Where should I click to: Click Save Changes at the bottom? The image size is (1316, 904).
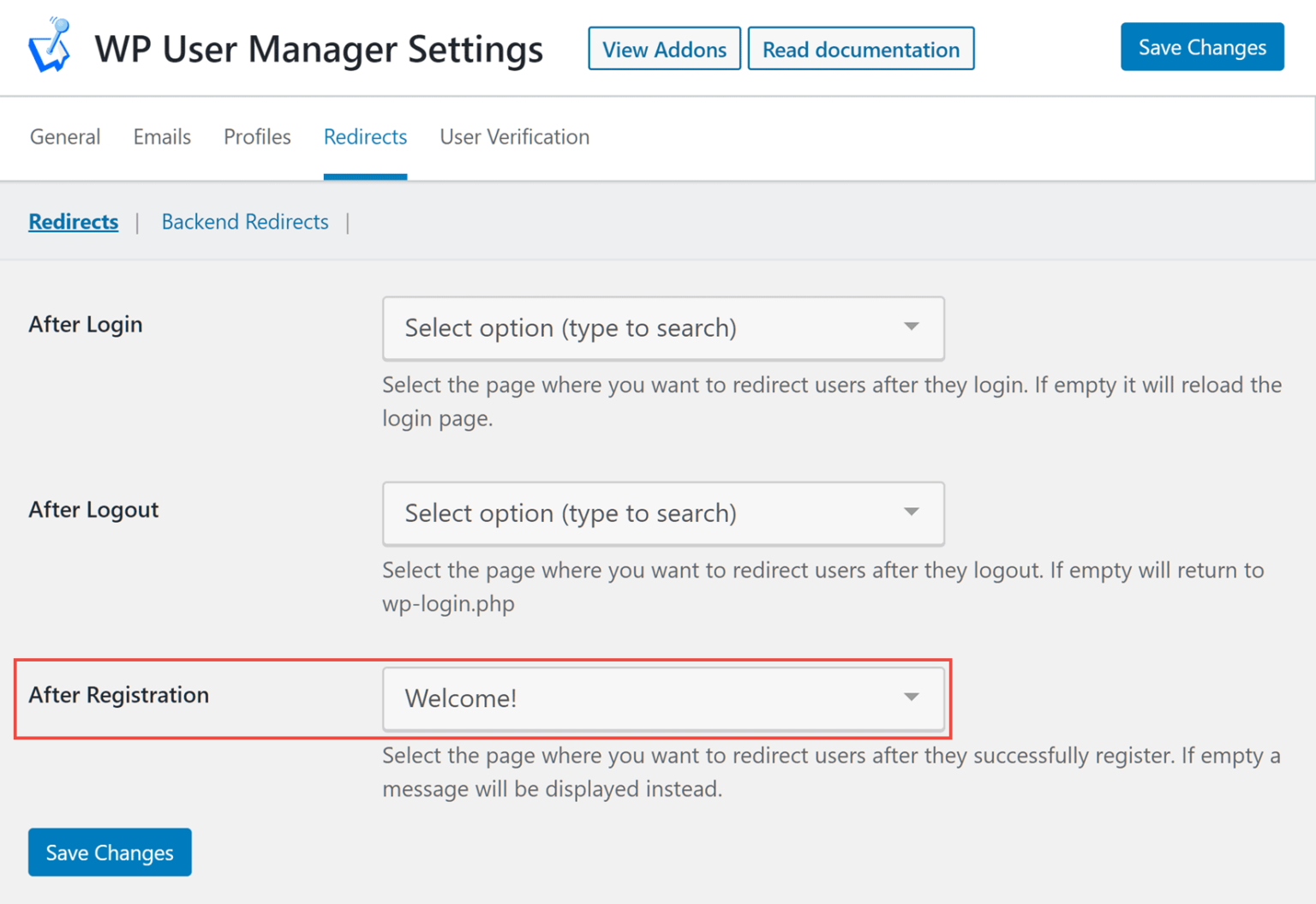(109, 852)
